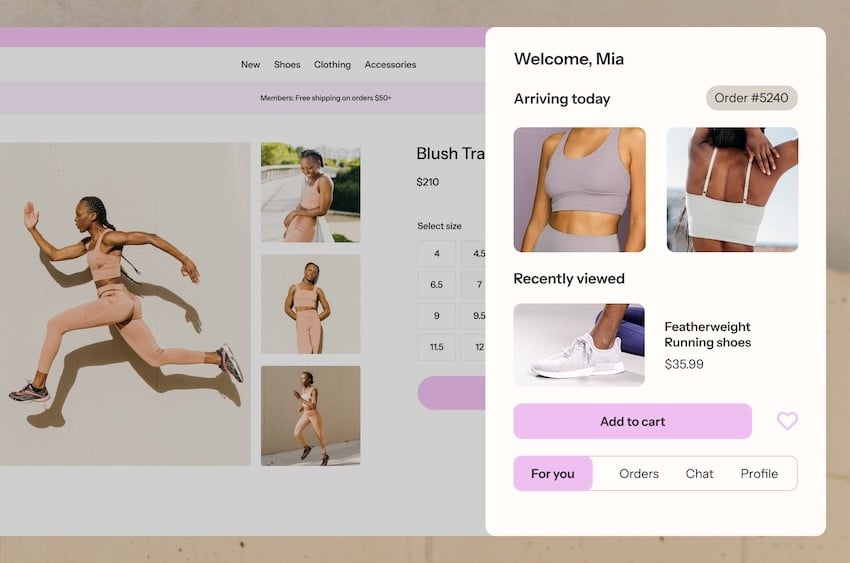
Task: Select size 11.5
Action: pyautogui.click(x=436, y=347)
